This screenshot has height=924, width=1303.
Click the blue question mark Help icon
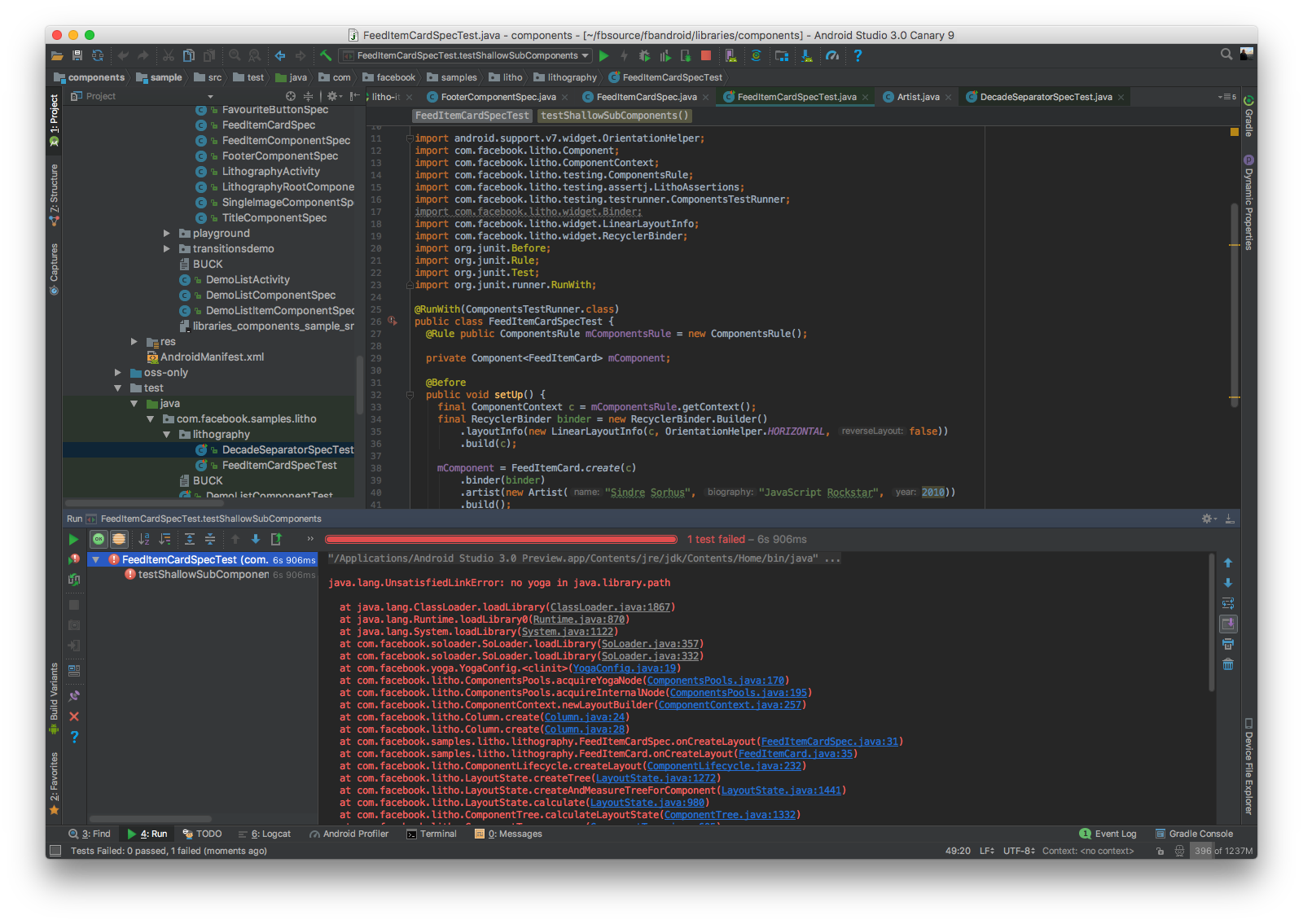[x=858, y=55]
